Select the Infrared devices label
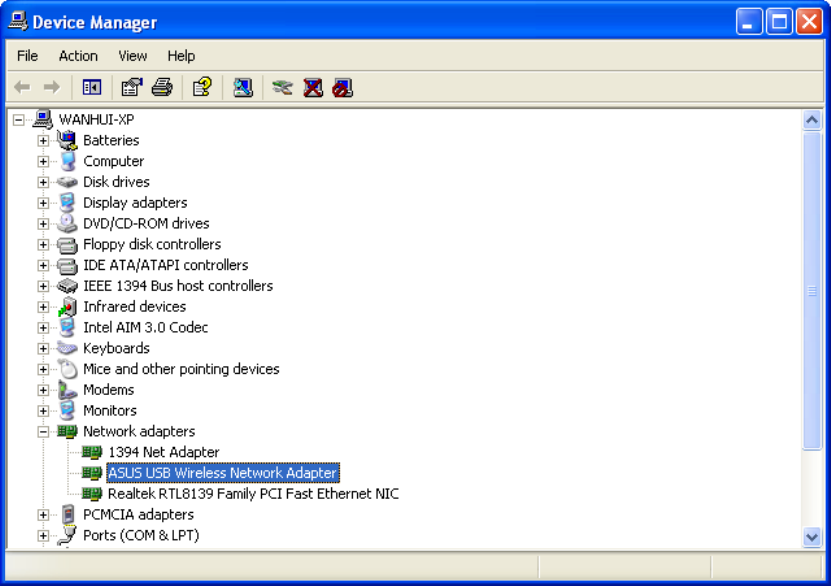This screenshot has width=831, height=586. [135, 306]
